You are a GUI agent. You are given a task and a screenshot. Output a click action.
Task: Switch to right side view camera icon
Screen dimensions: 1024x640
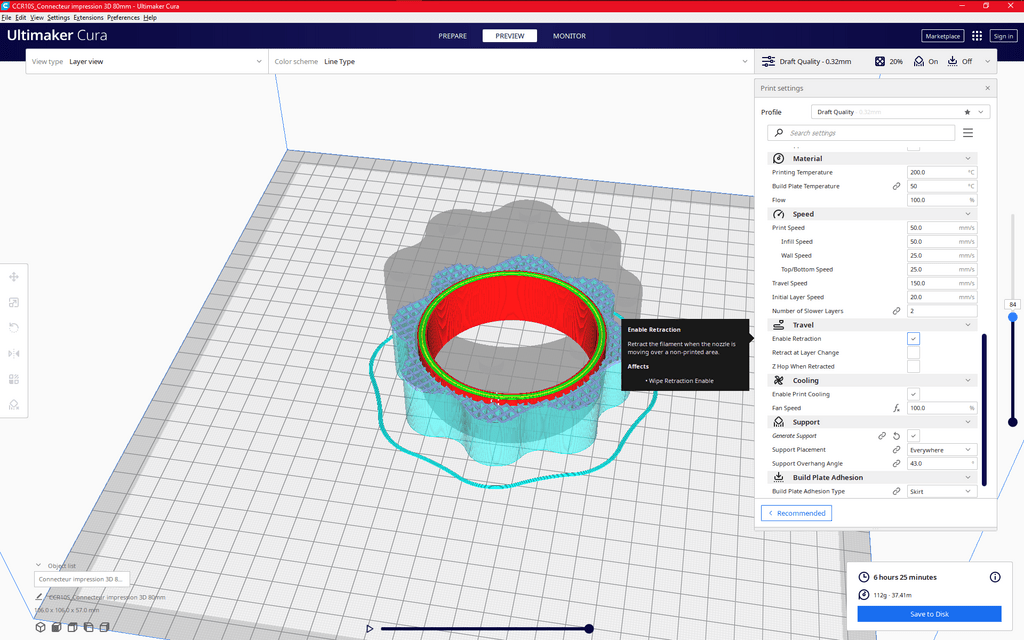click(x=104, y=627)
